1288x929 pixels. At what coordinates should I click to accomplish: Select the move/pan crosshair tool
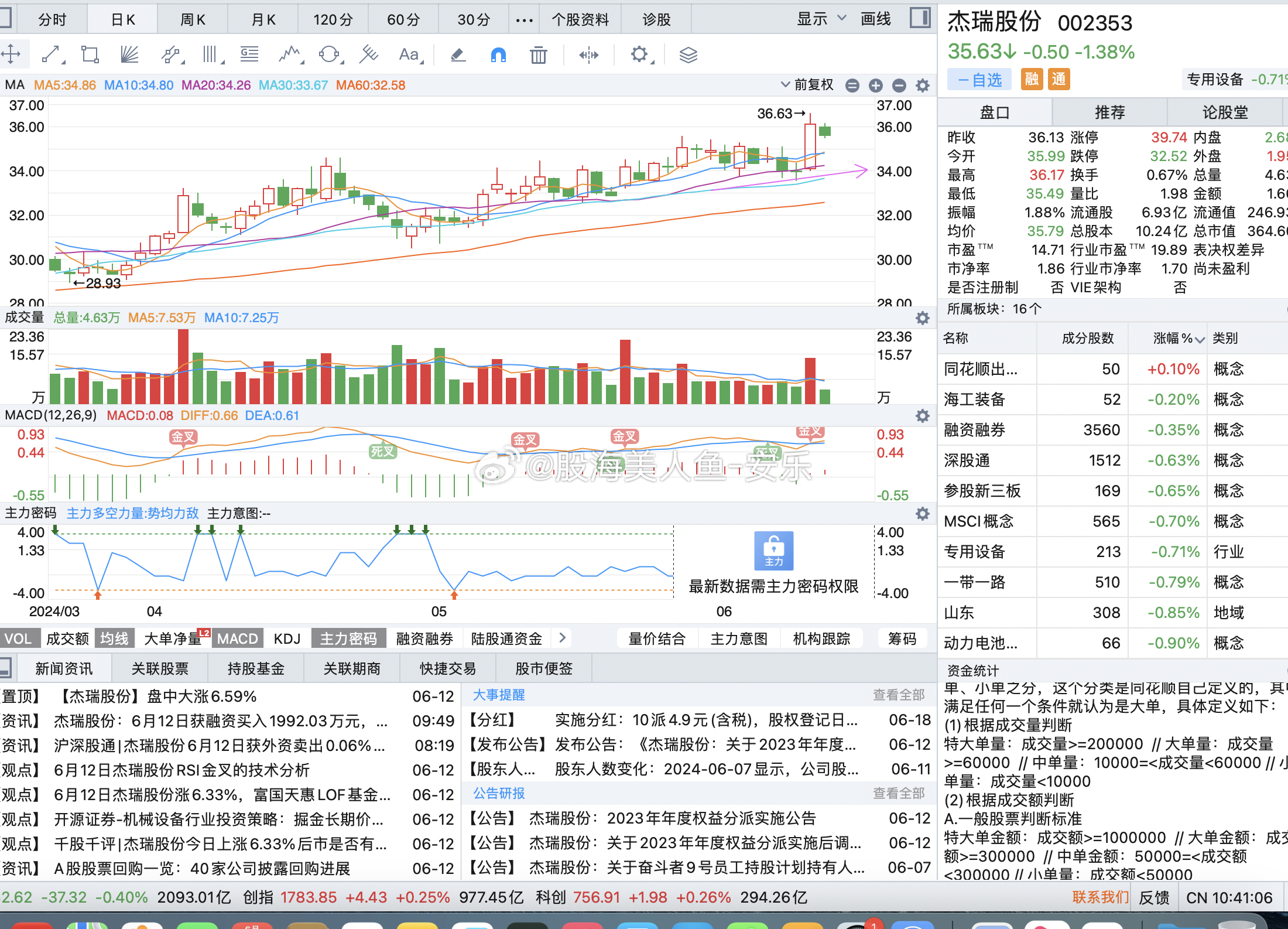11,54
